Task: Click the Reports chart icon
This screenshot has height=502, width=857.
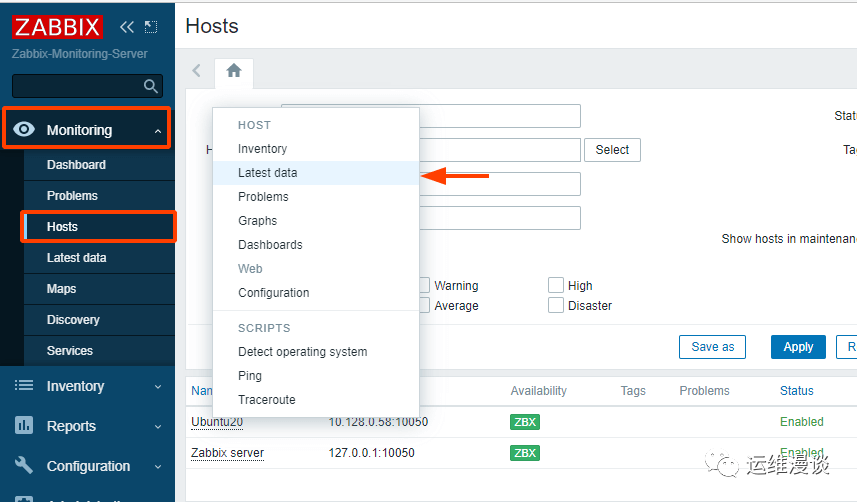Action: 24,425
